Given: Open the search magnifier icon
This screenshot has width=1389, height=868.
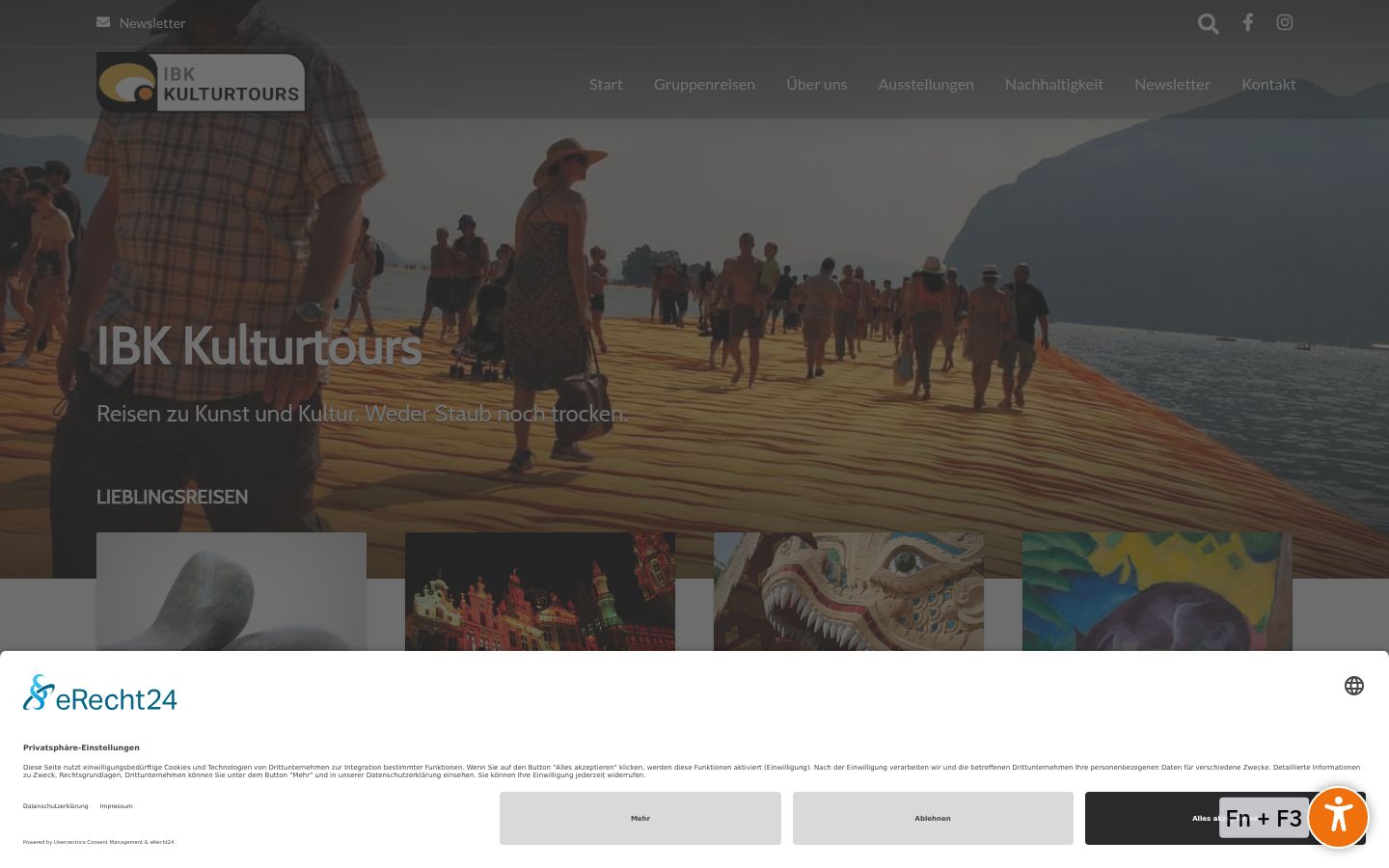Looking at the screenshot, I should pos(1208,23).
